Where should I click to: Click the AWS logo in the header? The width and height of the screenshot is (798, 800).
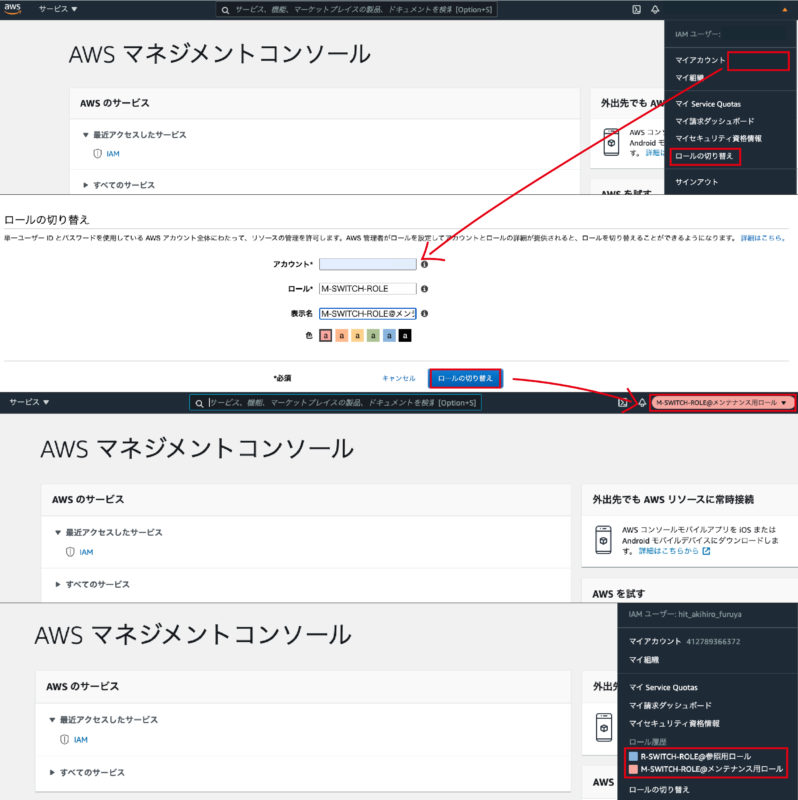(x=12, y=9)
